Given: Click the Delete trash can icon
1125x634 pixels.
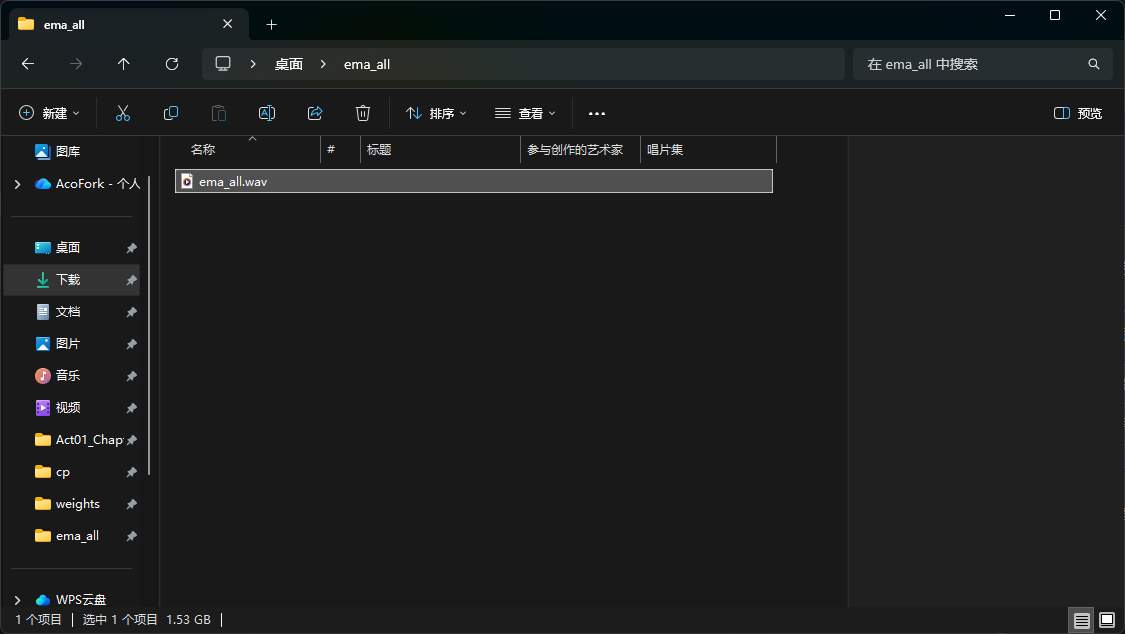Looking at the screenshot, I should (363, 114).
